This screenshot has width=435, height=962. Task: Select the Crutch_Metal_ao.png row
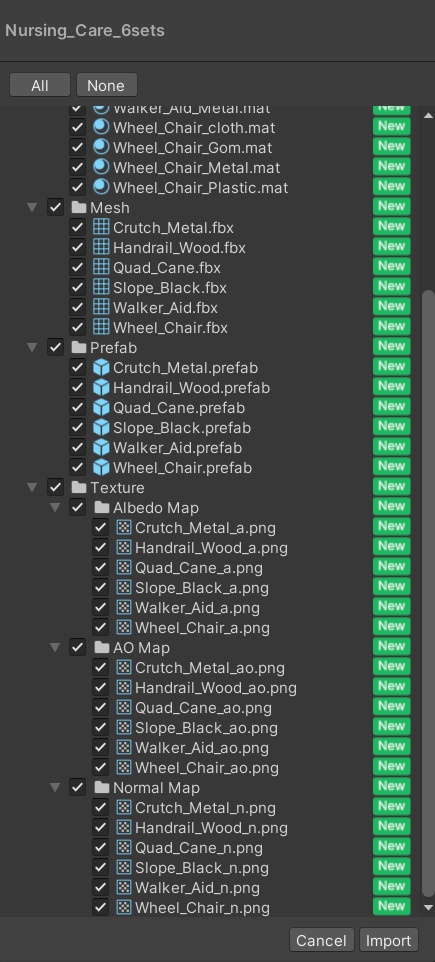[x=209, y=668]
